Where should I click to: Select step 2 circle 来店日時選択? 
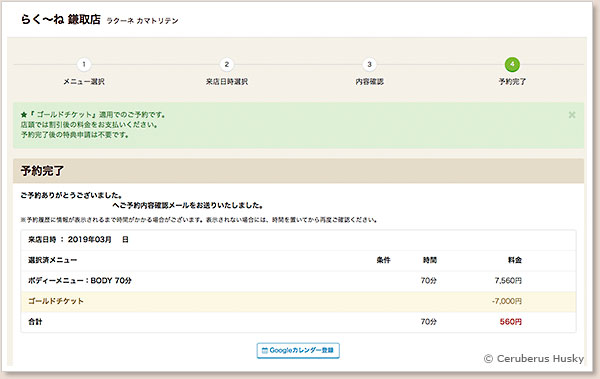pos(227,64)
